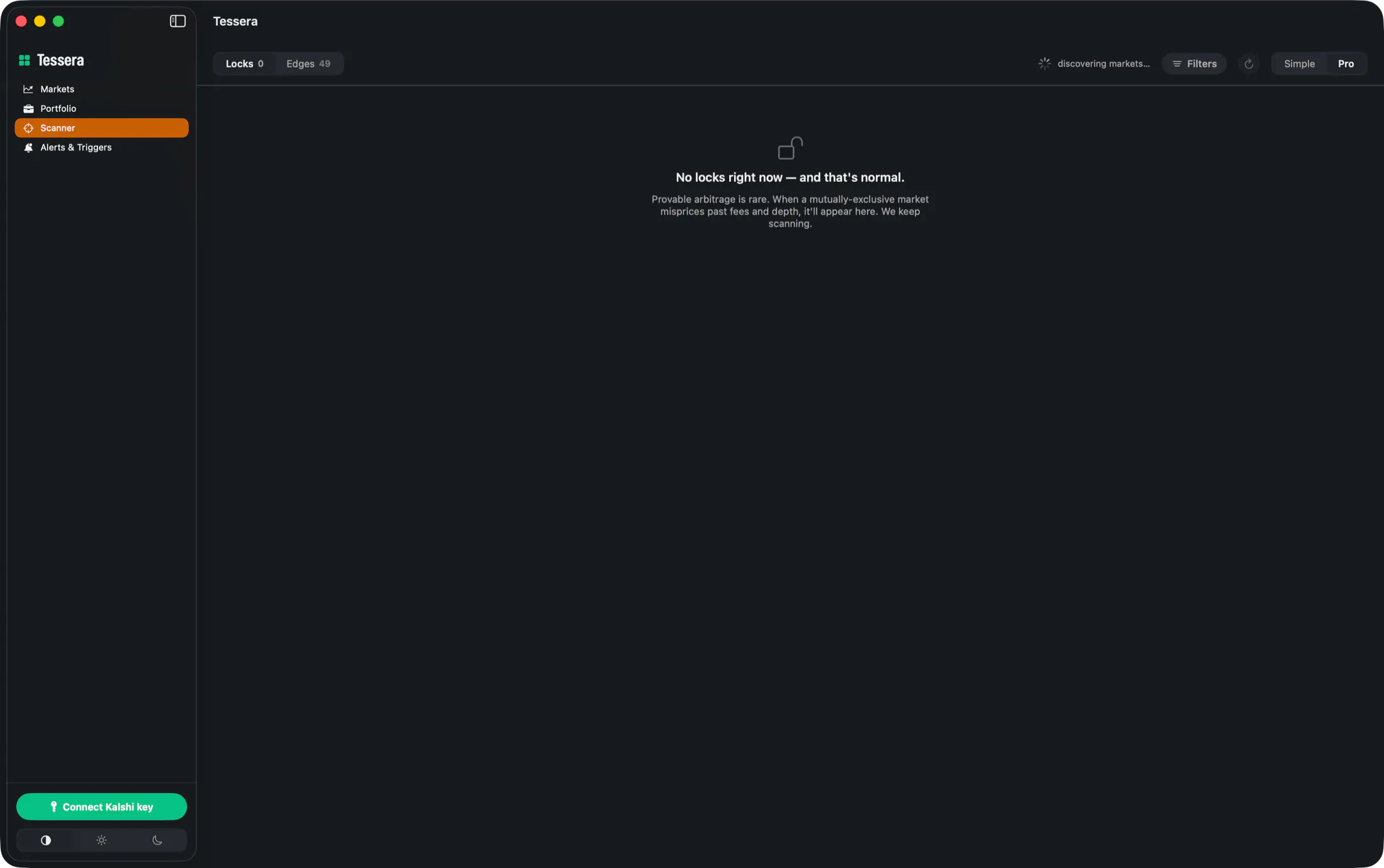Open the Markets section
The image size is (1384, 868).
point(101,89)
